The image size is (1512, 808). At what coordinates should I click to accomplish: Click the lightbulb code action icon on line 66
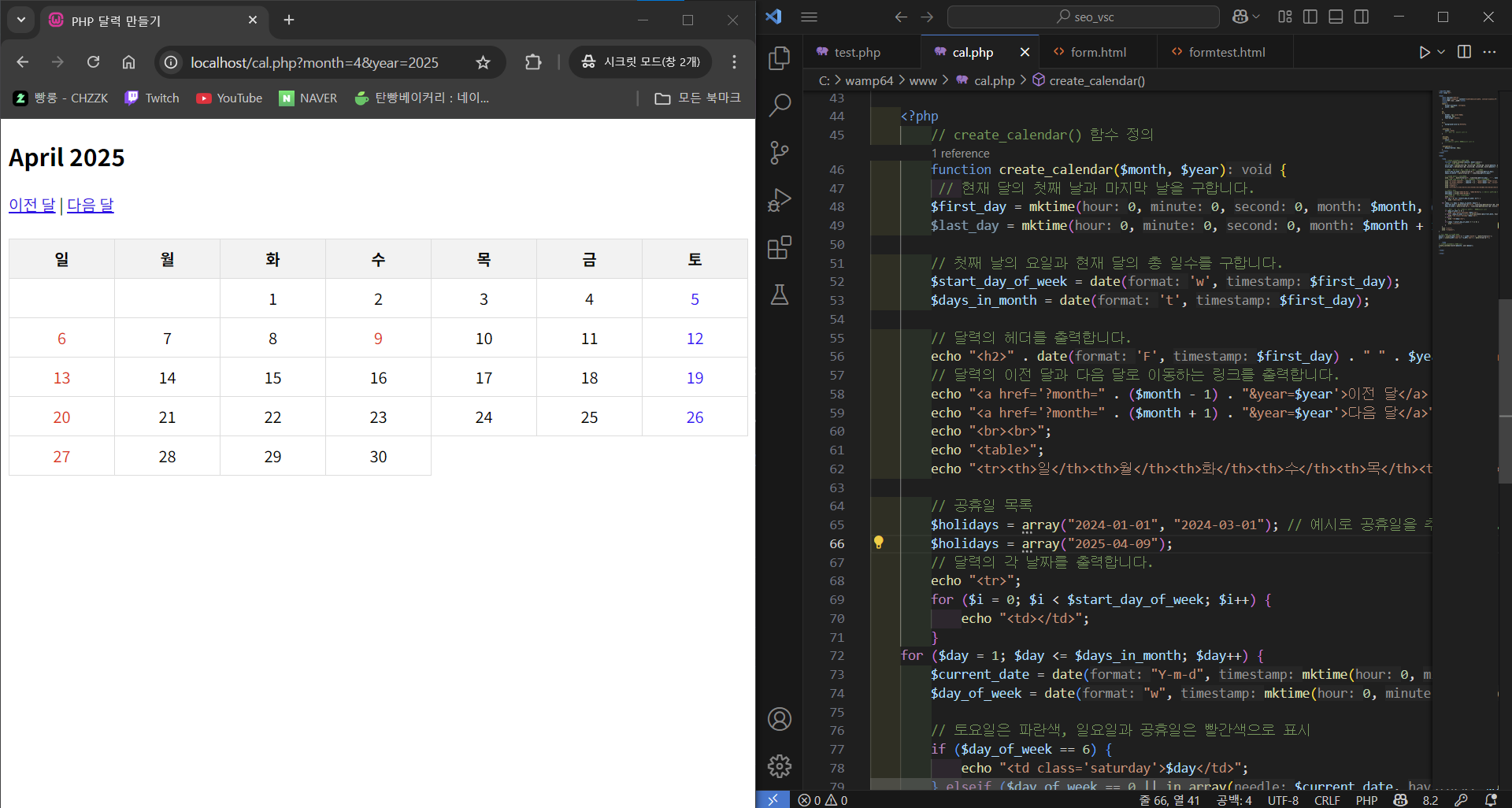click(879, 543)
